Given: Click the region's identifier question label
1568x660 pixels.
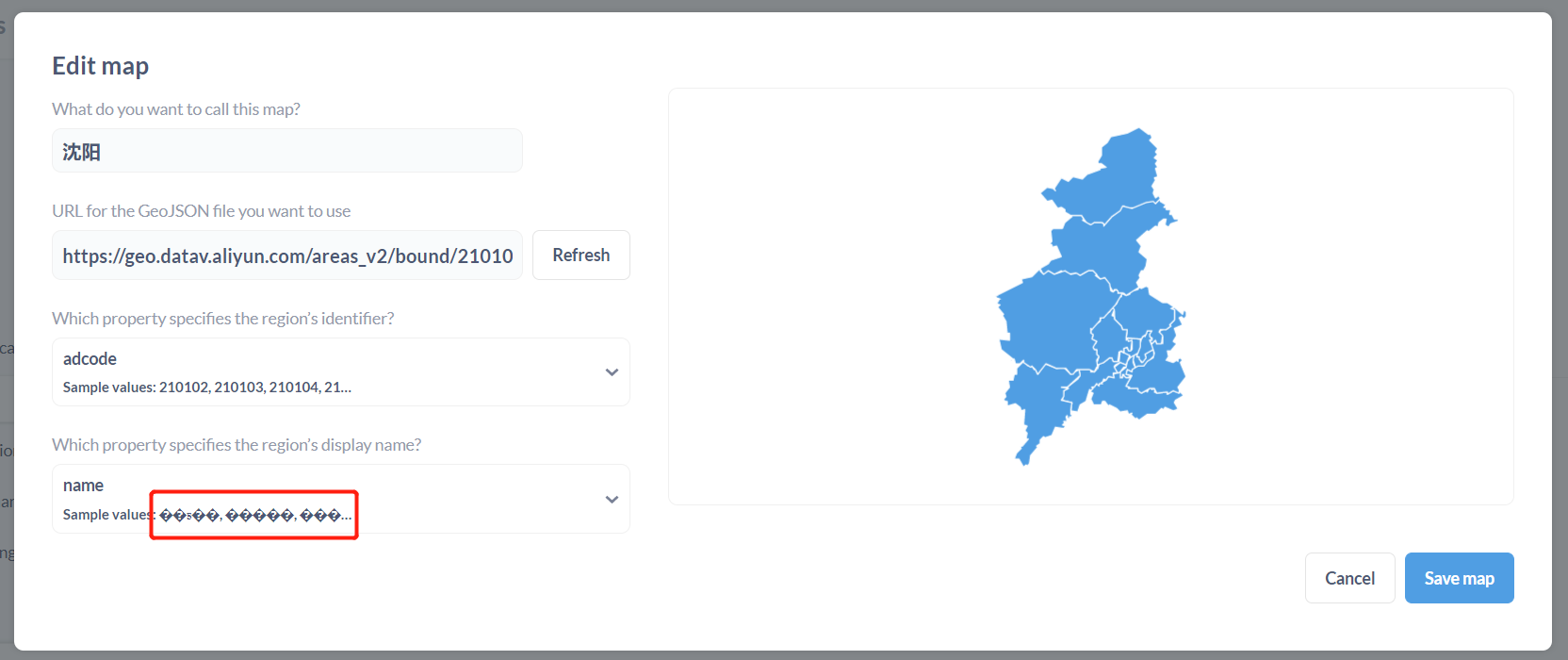Looking at the screenshot, I should [x=223, y=319].
